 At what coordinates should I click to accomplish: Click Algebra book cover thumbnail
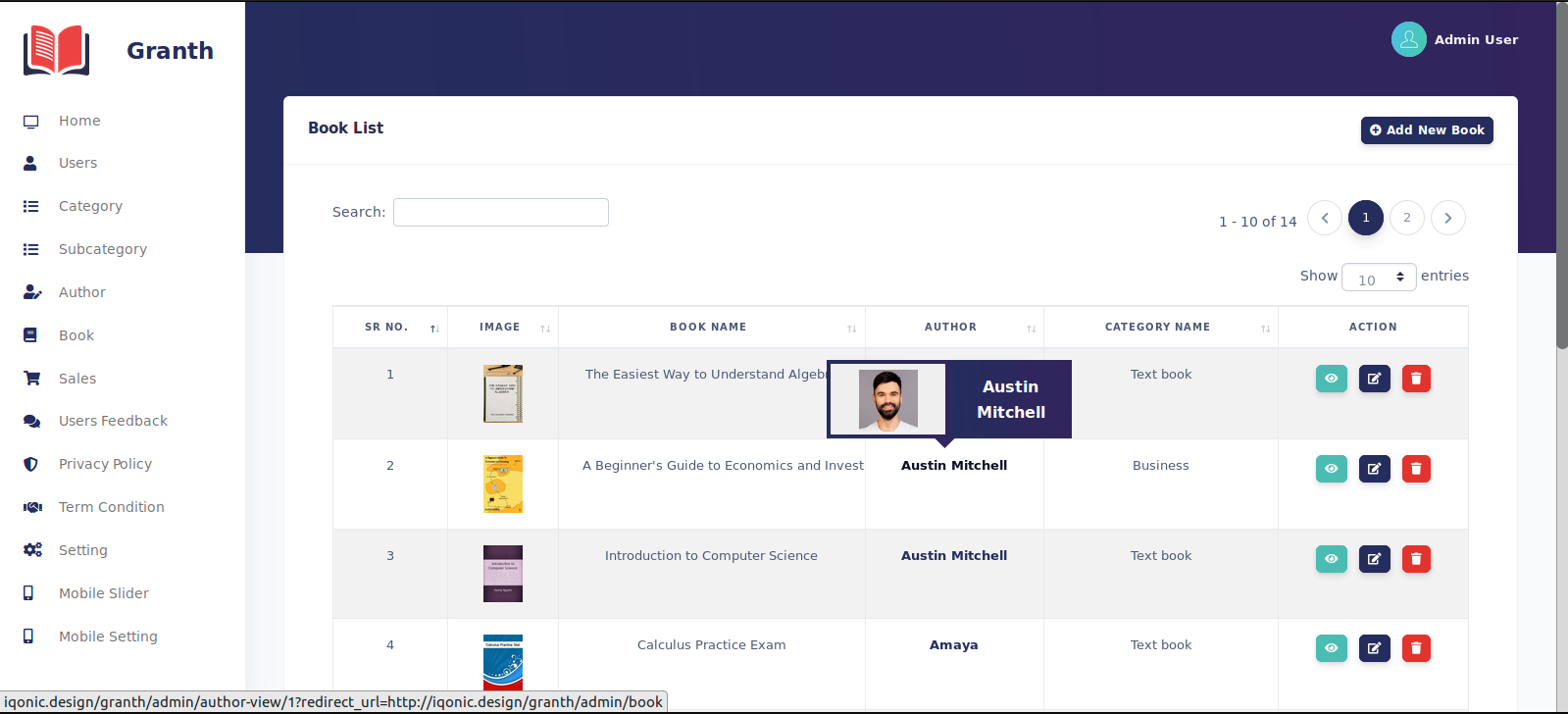[x=503, y=393]
